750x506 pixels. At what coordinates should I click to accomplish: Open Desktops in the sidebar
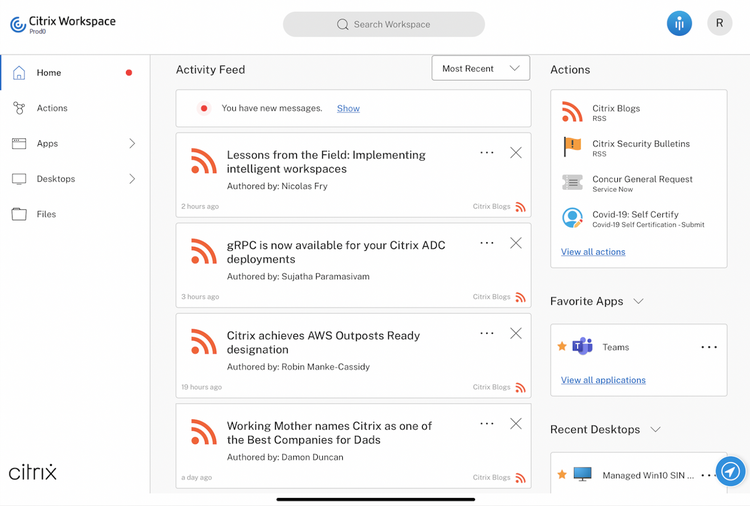75,179
